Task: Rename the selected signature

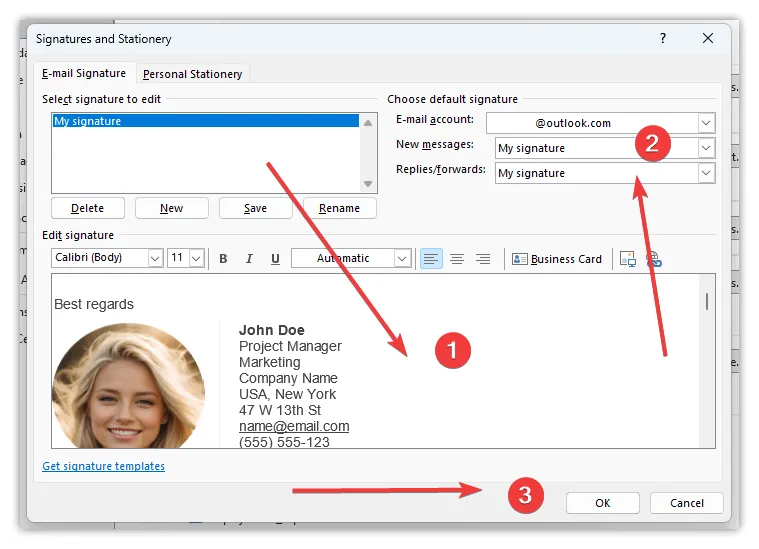Action: pos(339,208)
